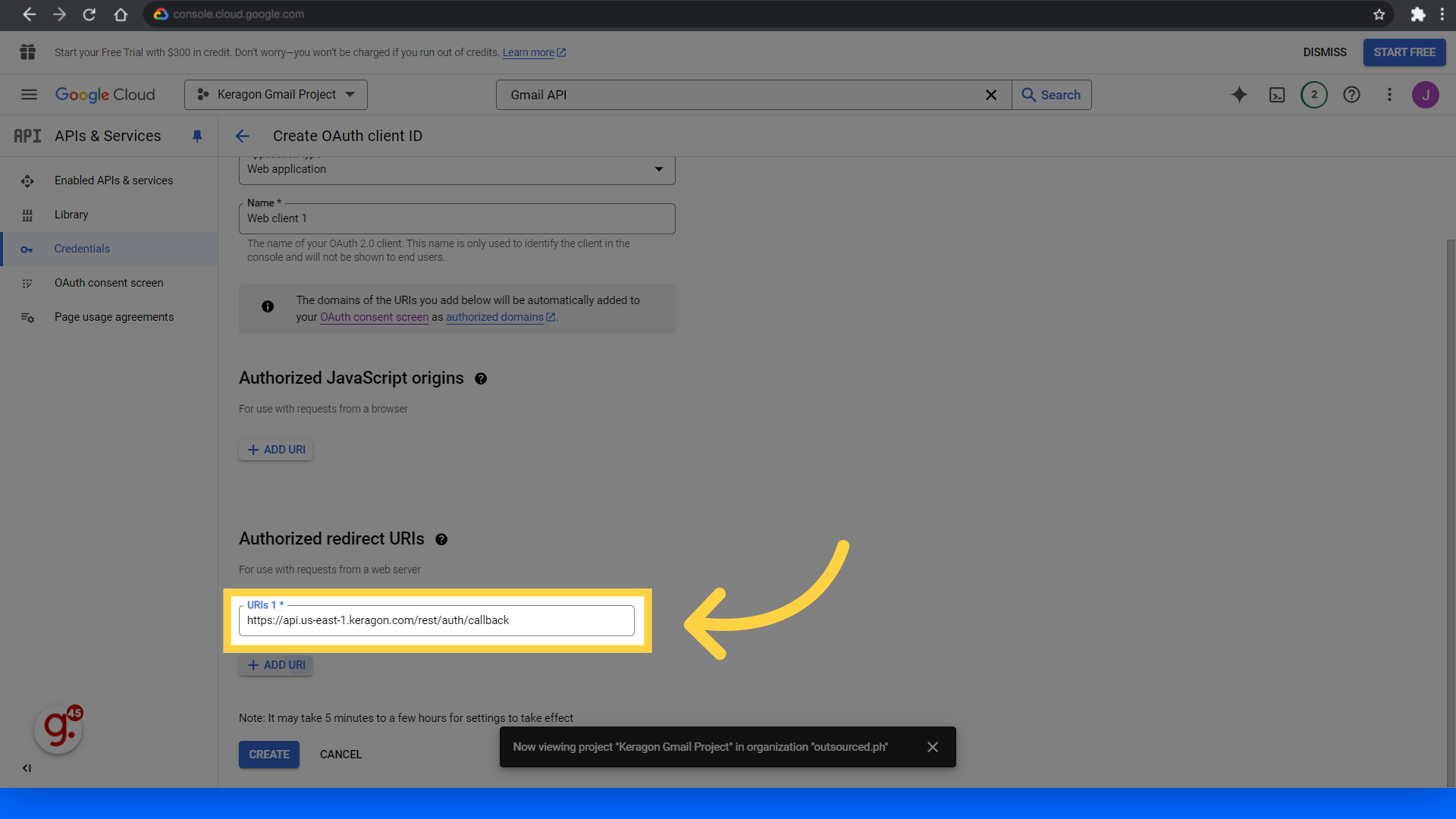Add URI under redirect URIs
Viewport: 1456px width, 819px height.
click(x=276, y=665)
